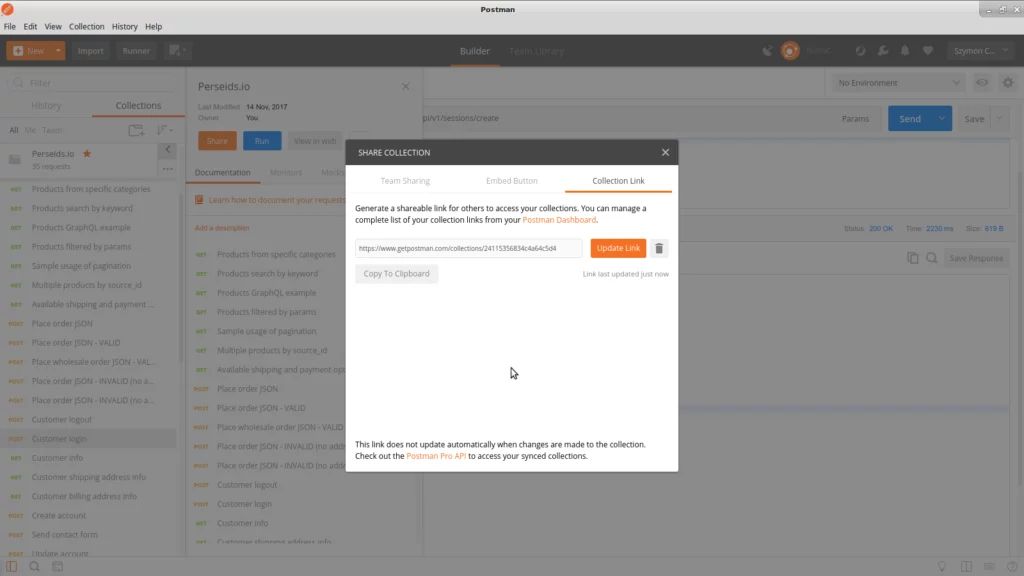Open the console icon in status bar
Viewport: 1024px width, 576px height.
point(57,566)
